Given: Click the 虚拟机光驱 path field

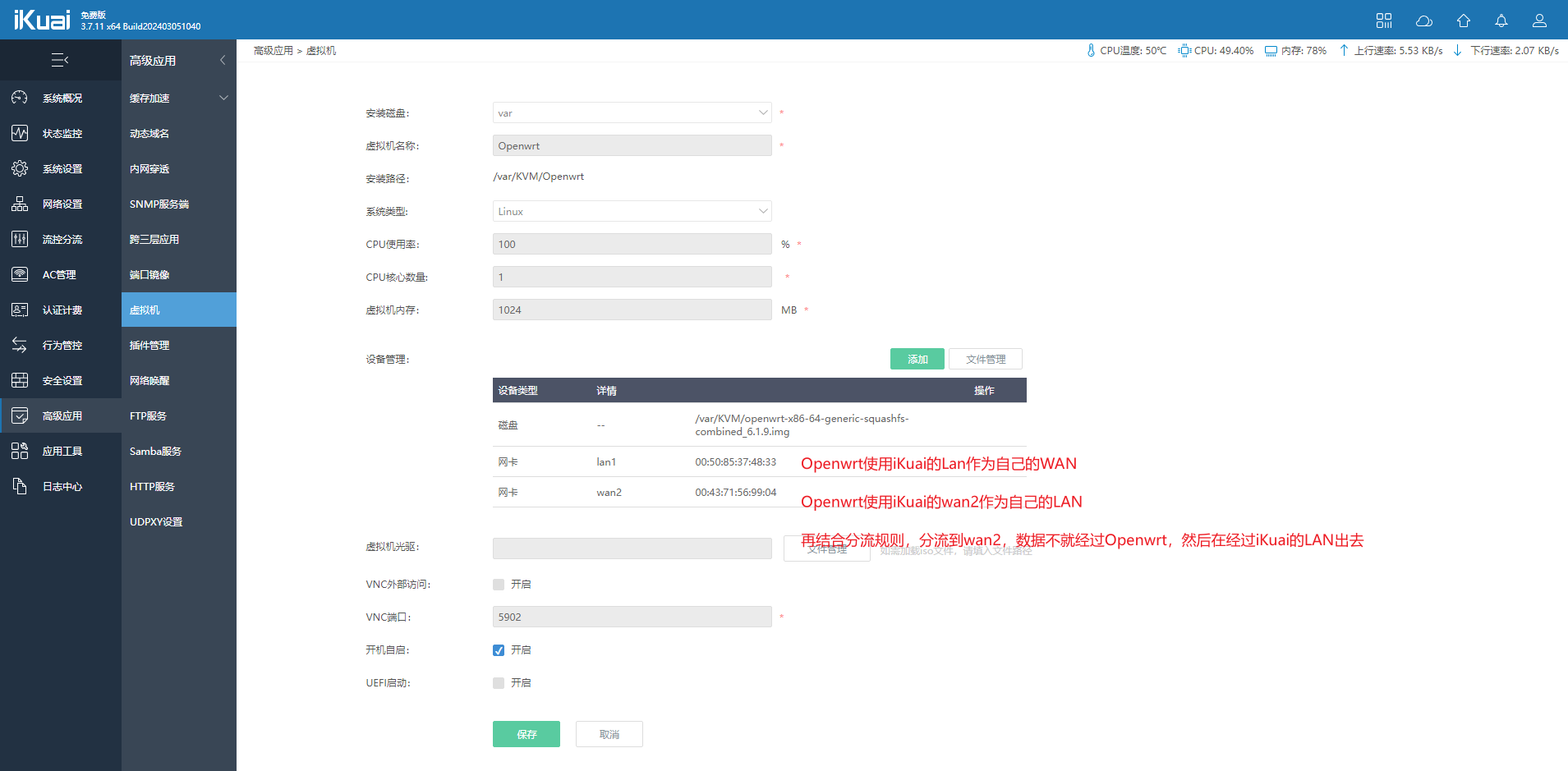Looking at the screenshot, I should pyautogui.click(x=632, y=548).
